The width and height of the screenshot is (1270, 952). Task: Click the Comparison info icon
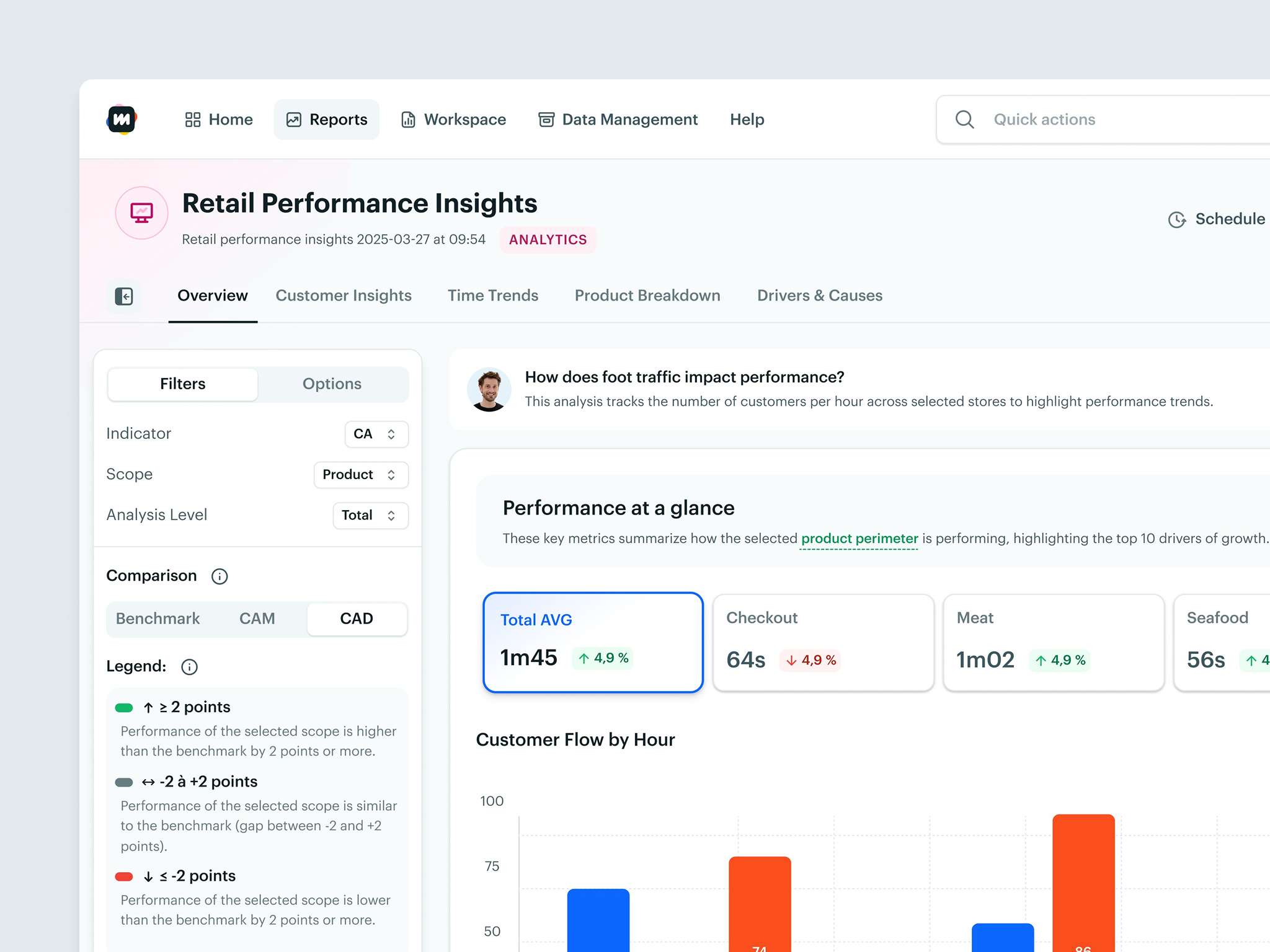pos(220,576)
